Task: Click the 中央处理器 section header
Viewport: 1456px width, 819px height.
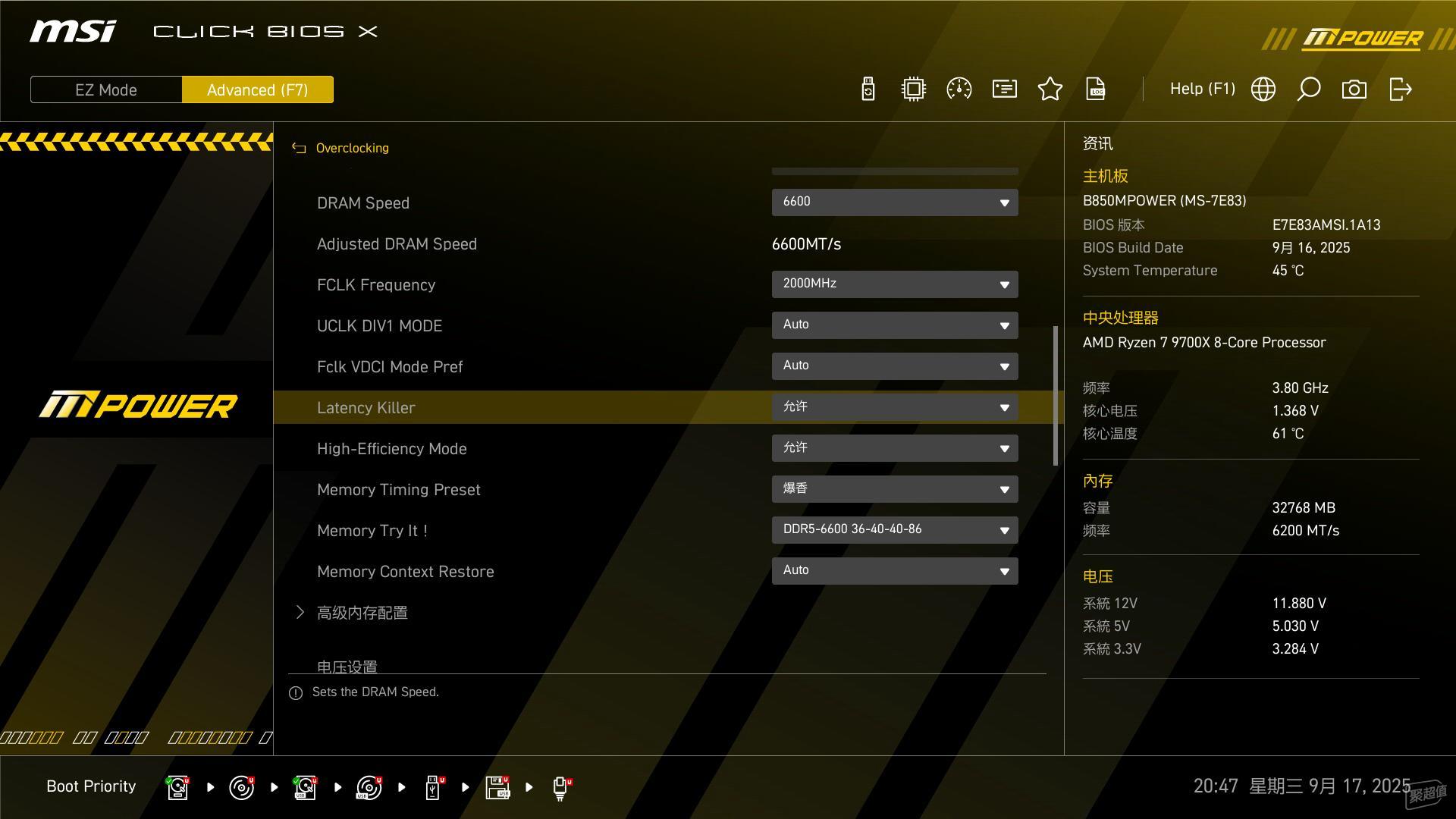Action: click(x=1121, y=318)
